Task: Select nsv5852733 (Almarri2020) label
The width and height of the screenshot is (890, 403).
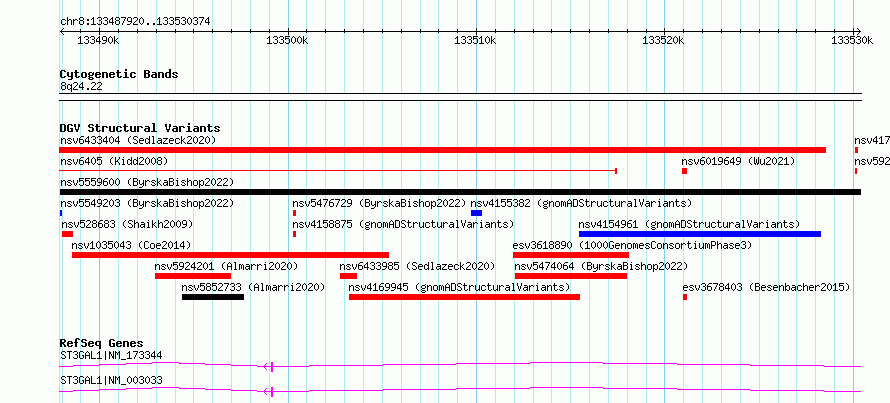Action: pyautogui.click(x=253, y=287)
